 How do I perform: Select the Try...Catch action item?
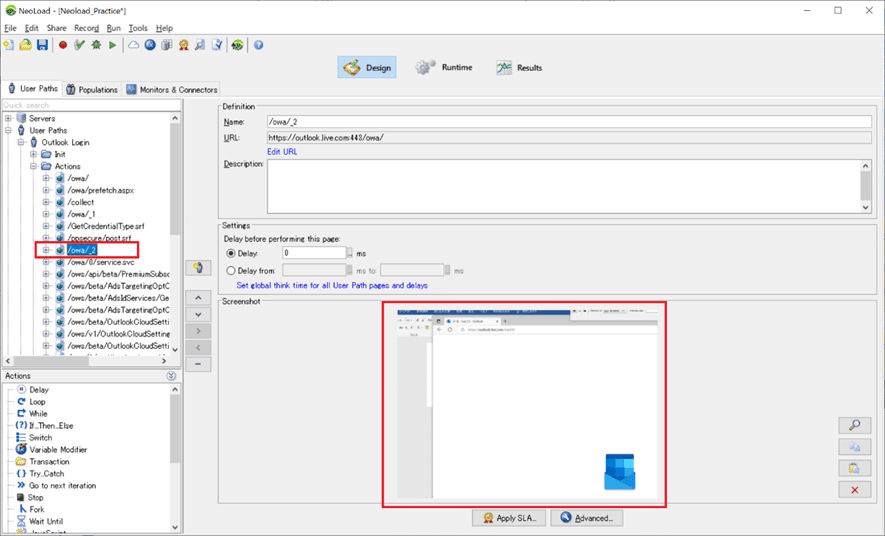click(46, 474)
